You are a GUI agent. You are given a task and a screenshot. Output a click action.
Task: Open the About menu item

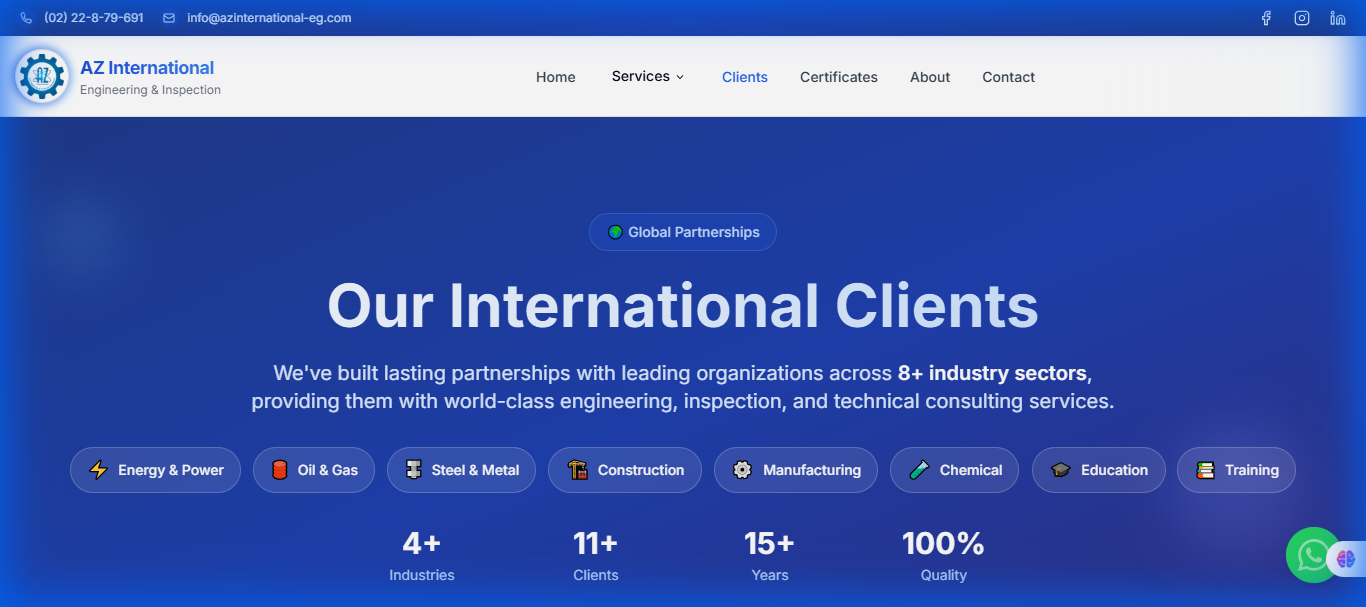click(x=929, y=77)
